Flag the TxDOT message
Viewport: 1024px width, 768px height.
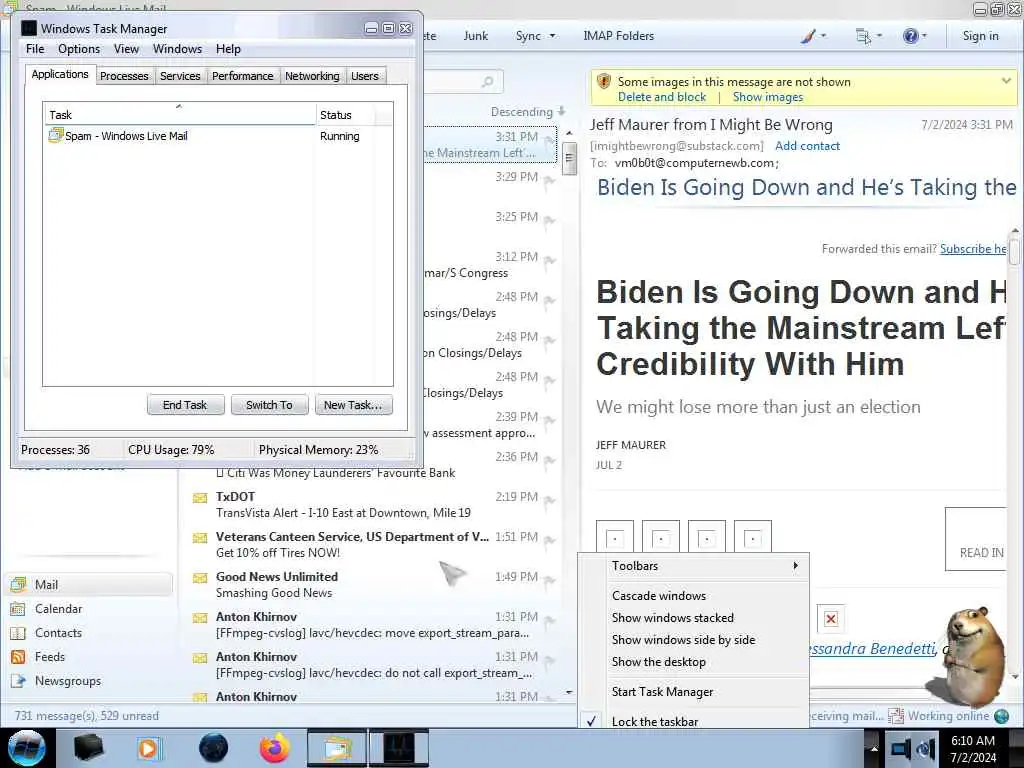pos(549,500)
